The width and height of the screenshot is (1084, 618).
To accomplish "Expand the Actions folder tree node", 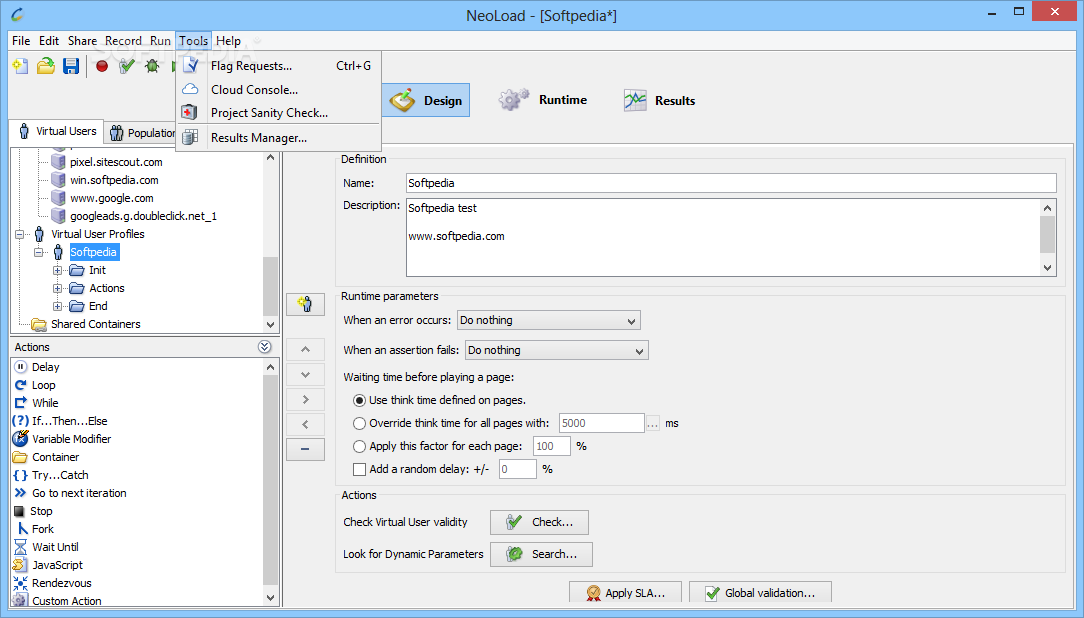I will pos(57,288).
